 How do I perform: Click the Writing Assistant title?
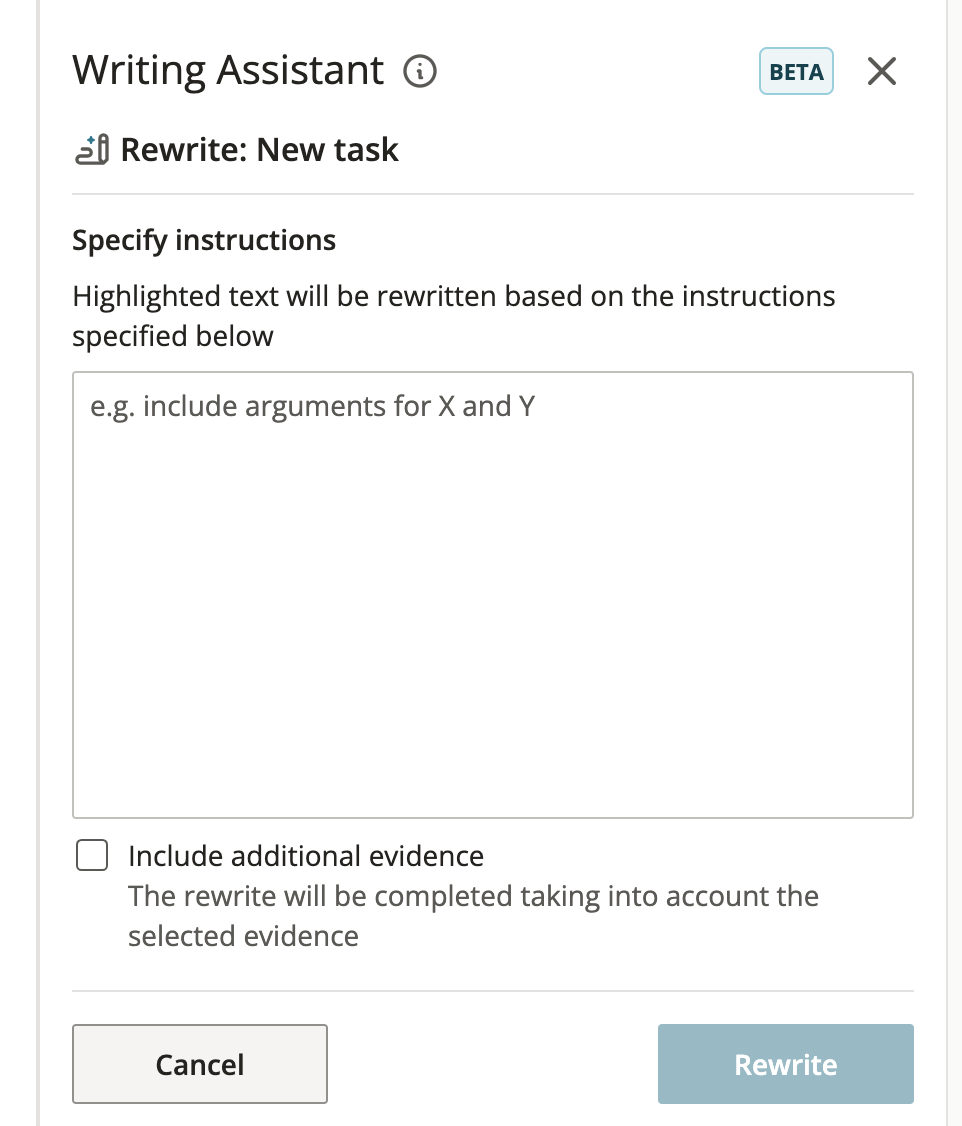click(228, 70)
